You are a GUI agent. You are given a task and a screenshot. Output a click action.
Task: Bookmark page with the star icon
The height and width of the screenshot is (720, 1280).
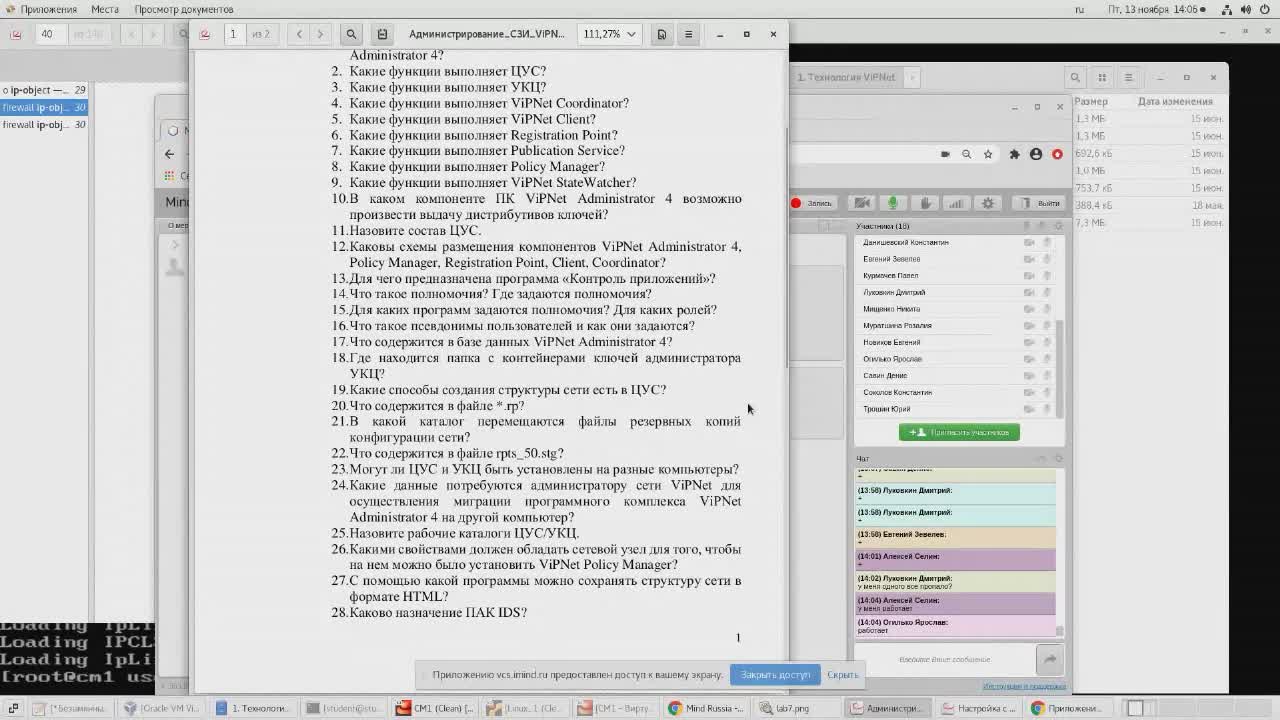[988, 154]
